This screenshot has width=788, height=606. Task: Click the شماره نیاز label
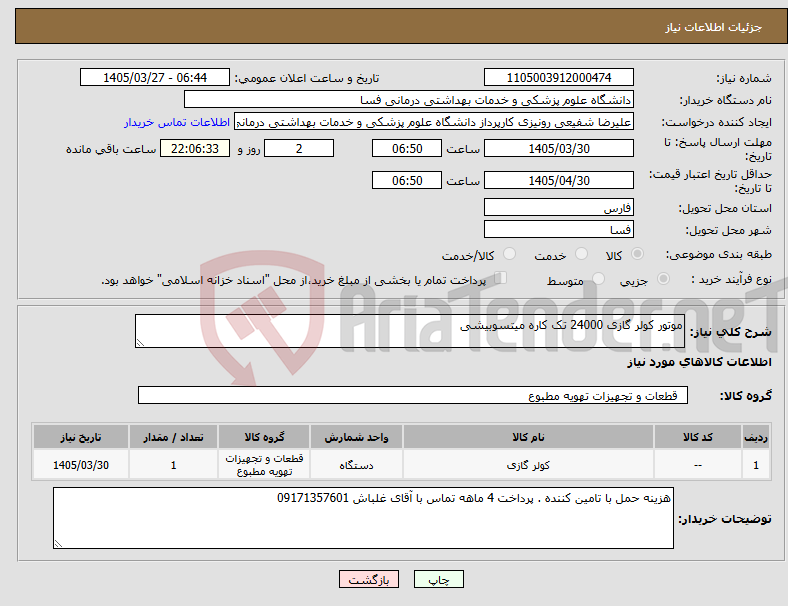(x=744, y=78)
